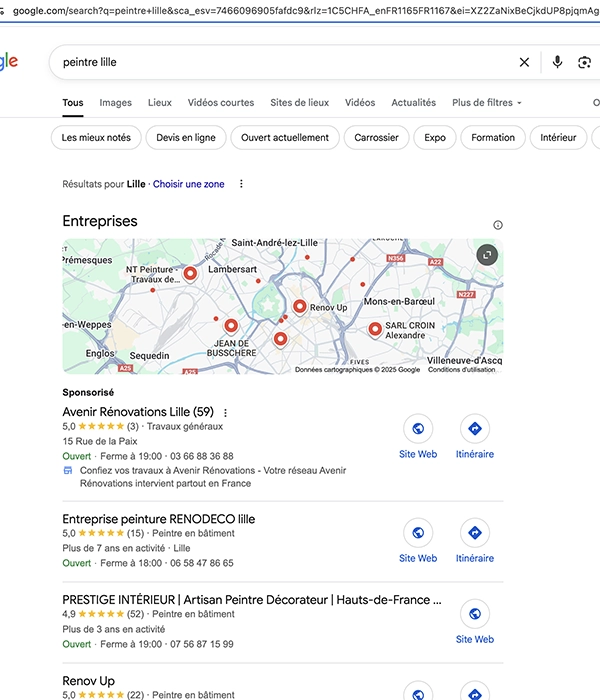Select the browser address bar URL
Image resolution: width=600 pixels, height=700 pixels.
305,11
